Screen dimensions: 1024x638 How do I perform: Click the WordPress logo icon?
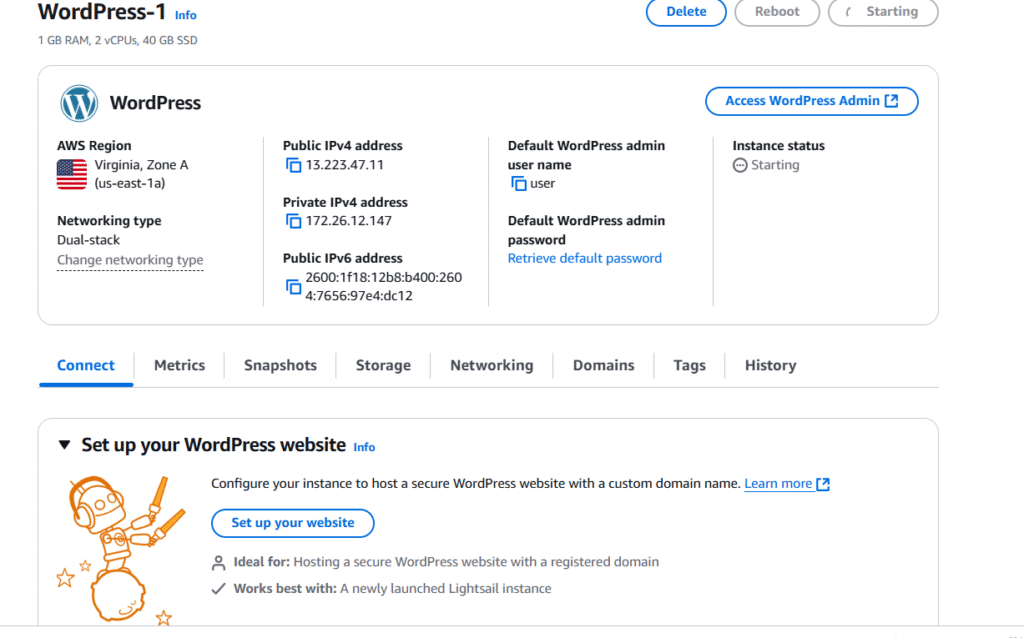(79, 103)
